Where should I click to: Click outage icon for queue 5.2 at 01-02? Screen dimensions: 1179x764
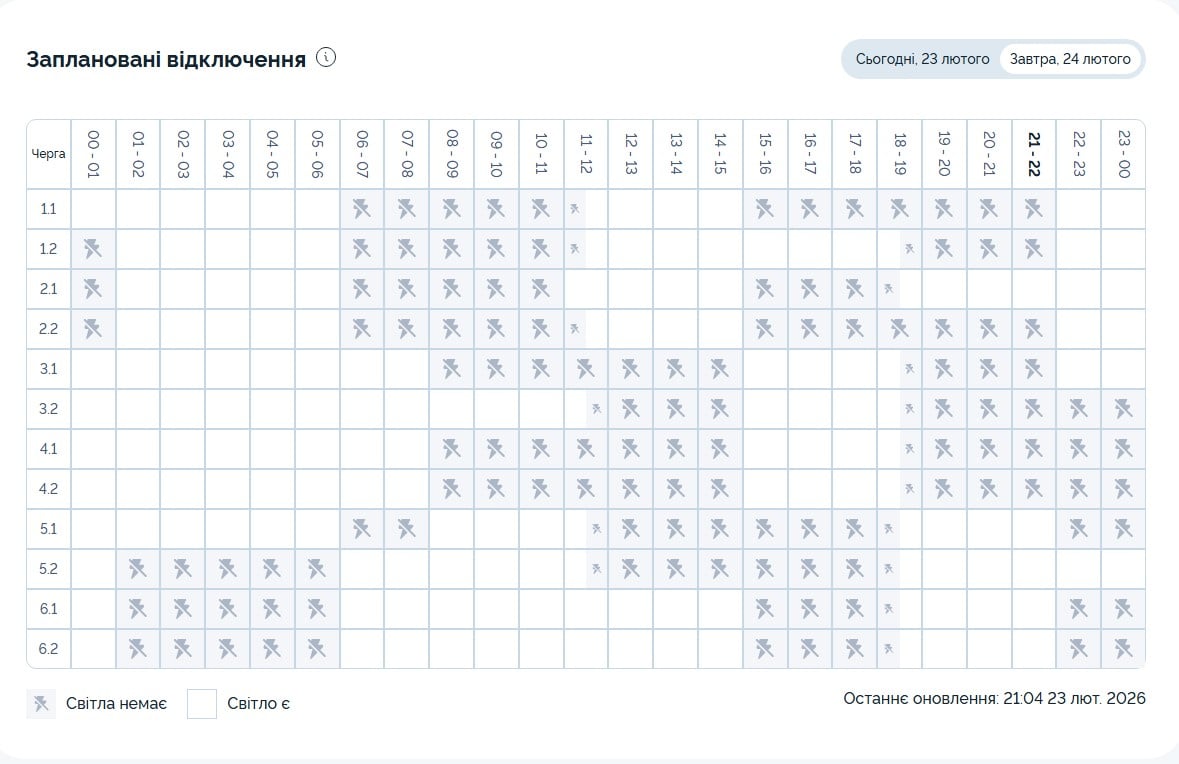[138, 569]
